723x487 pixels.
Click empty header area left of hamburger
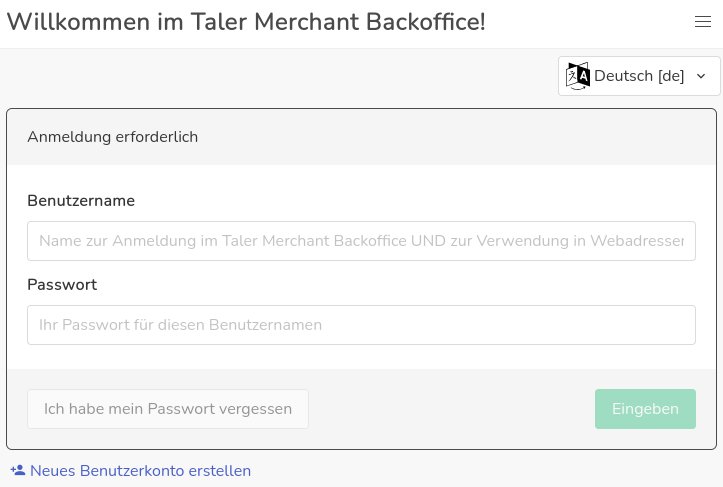click(590, 22)
